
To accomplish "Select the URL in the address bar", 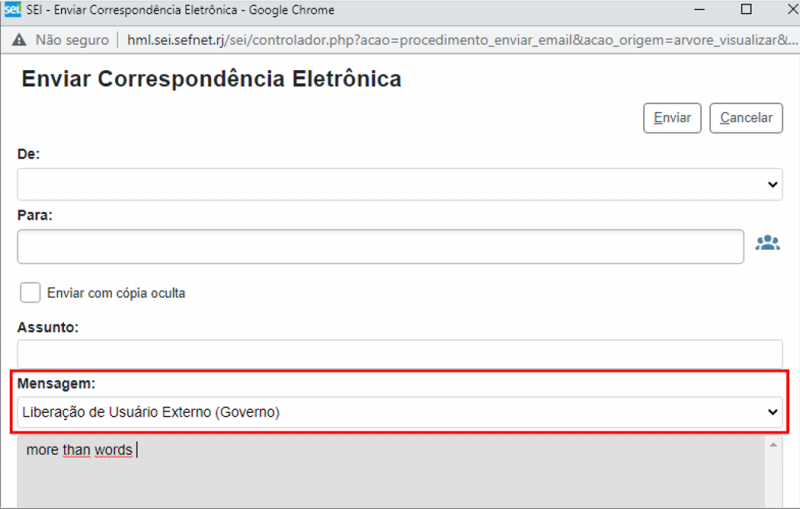I will click(x=450, y=40).
